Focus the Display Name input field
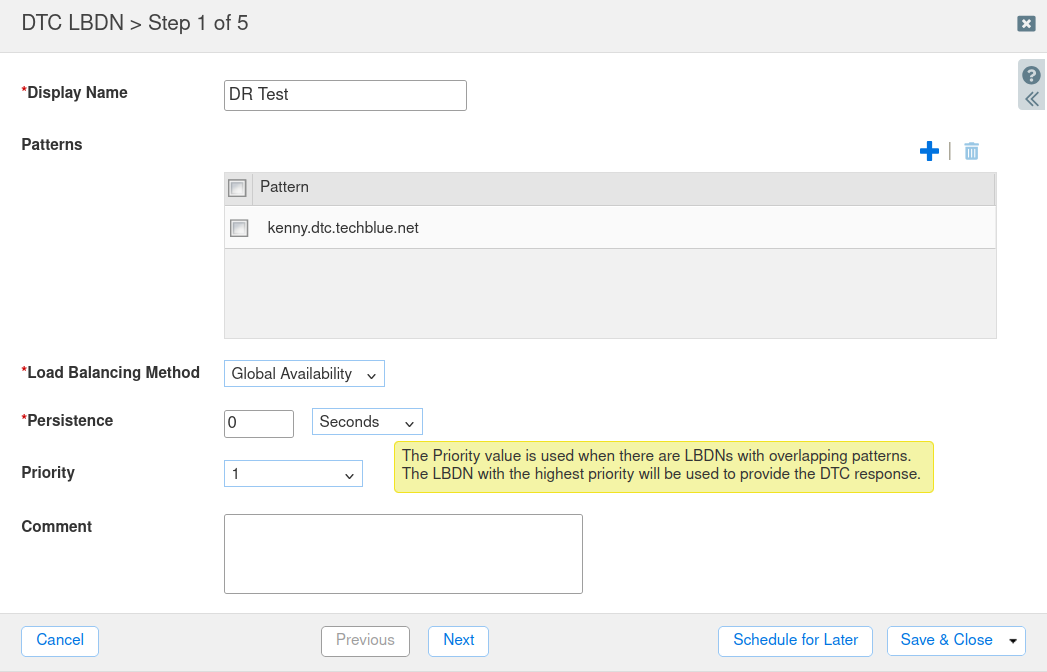This screenshot has width=1047, height=672. [x=345, y=95]
